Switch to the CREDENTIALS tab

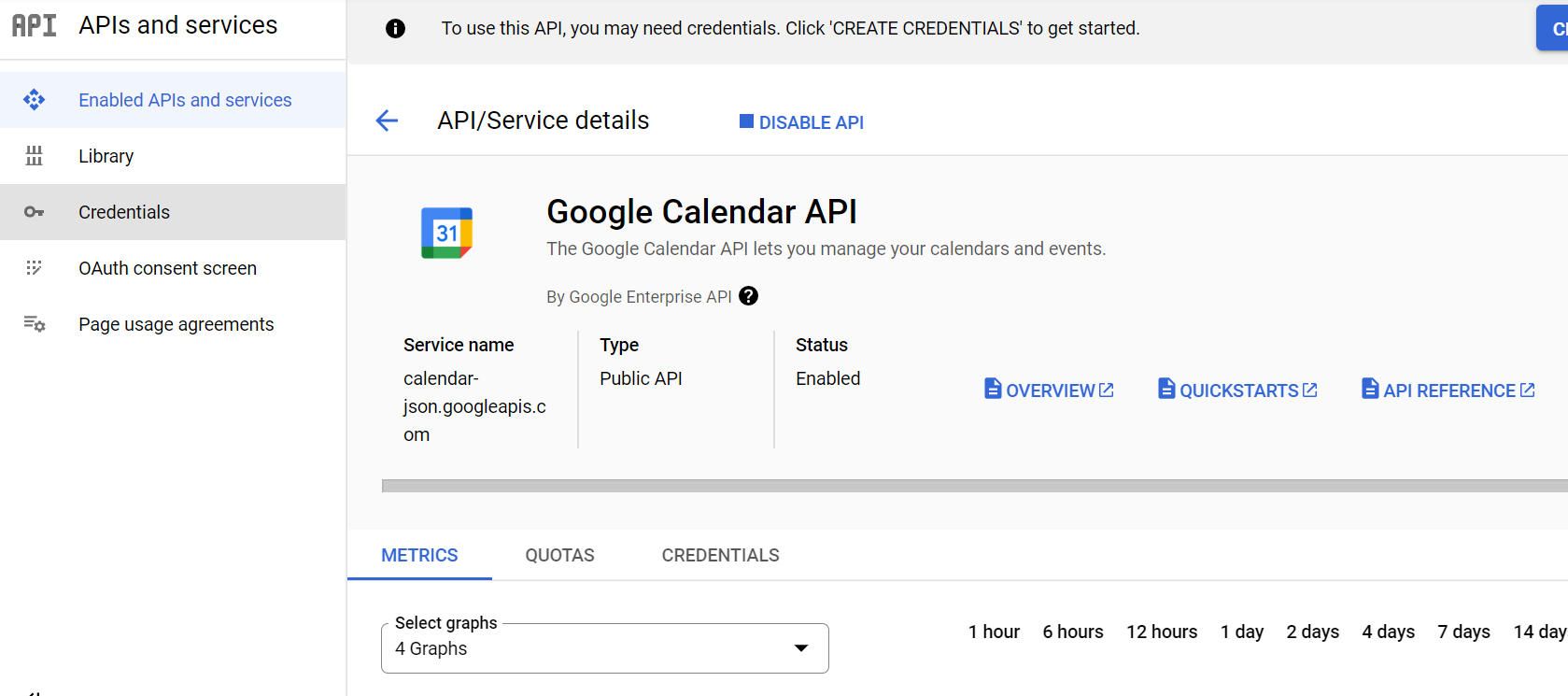pyautogui.click(x=720, y=555)
